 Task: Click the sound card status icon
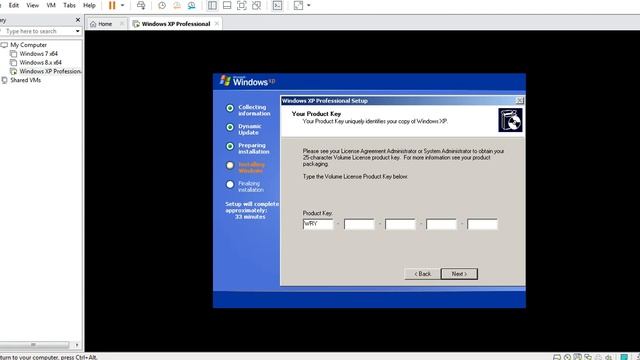coord(609,357)
